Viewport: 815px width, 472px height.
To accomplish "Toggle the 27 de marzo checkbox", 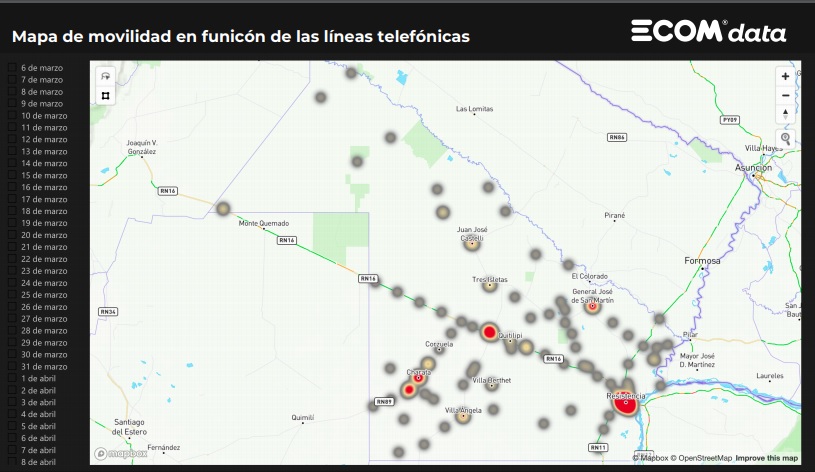I will pos(12,319).
